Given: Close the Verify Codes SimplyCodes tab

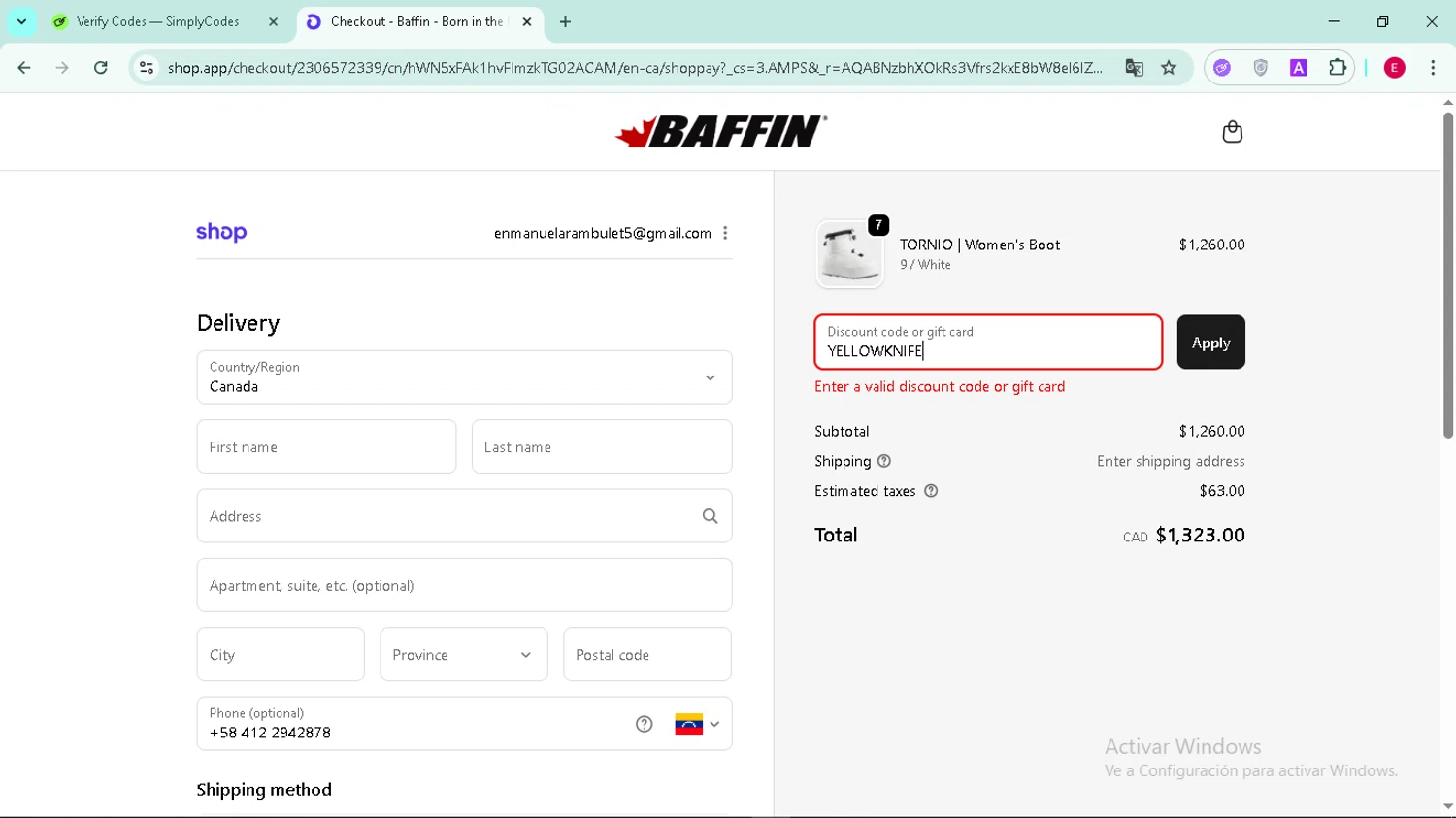Looking at the screenshot, I should click(x=273, y=21).
